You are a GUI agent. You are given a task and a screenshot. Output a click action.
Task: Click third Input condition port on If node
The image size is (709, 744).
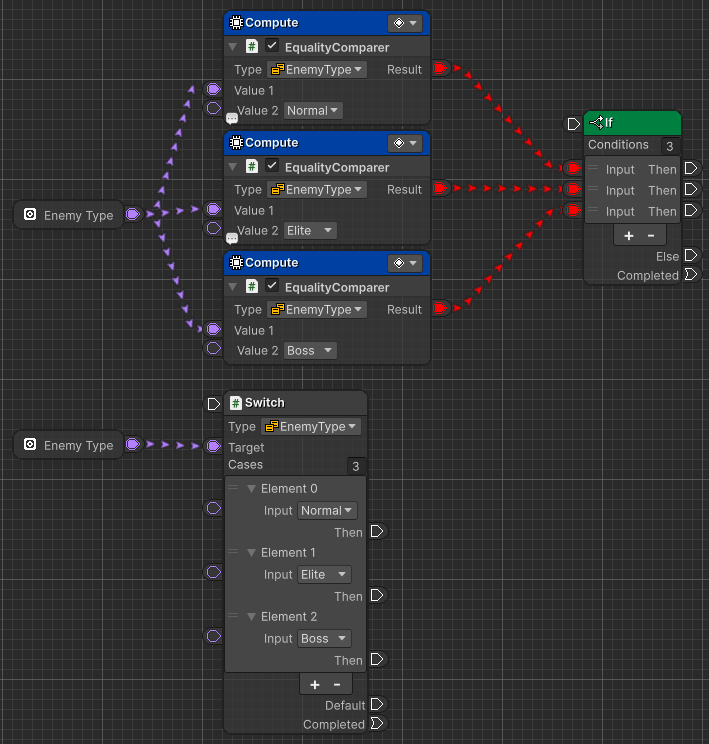(573, 210)
